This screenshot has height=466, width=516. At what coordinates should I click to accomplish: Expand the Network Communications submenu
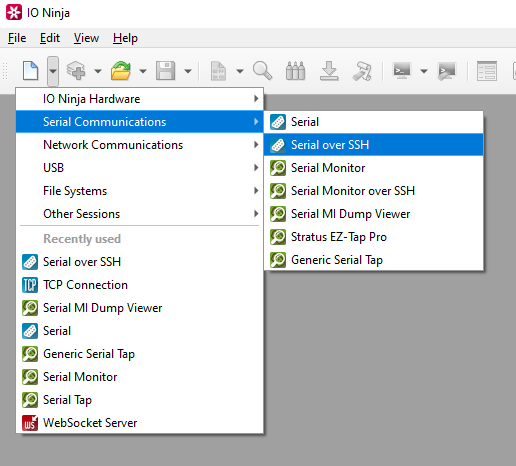coord(140,145)
